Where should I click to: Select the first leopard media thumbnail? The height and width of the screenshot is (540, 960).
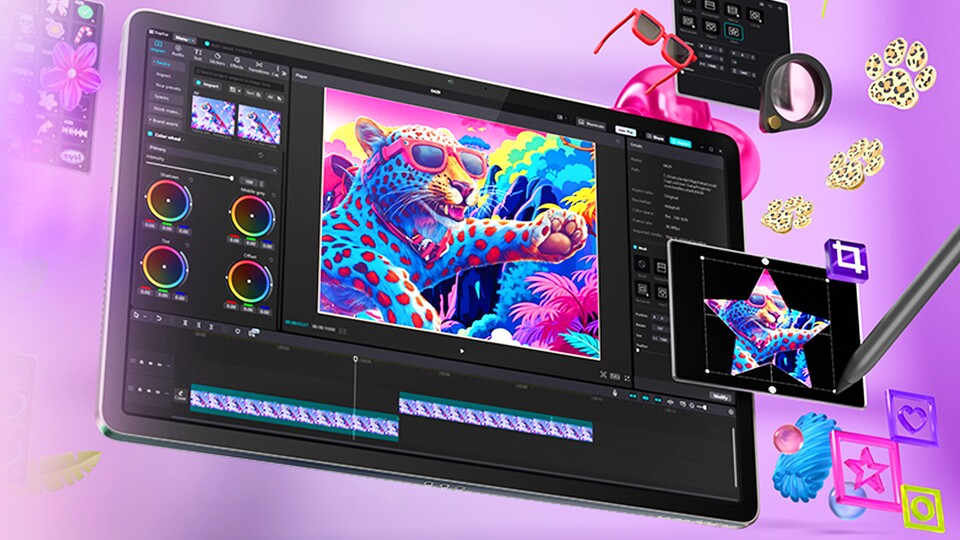point(213,117)
